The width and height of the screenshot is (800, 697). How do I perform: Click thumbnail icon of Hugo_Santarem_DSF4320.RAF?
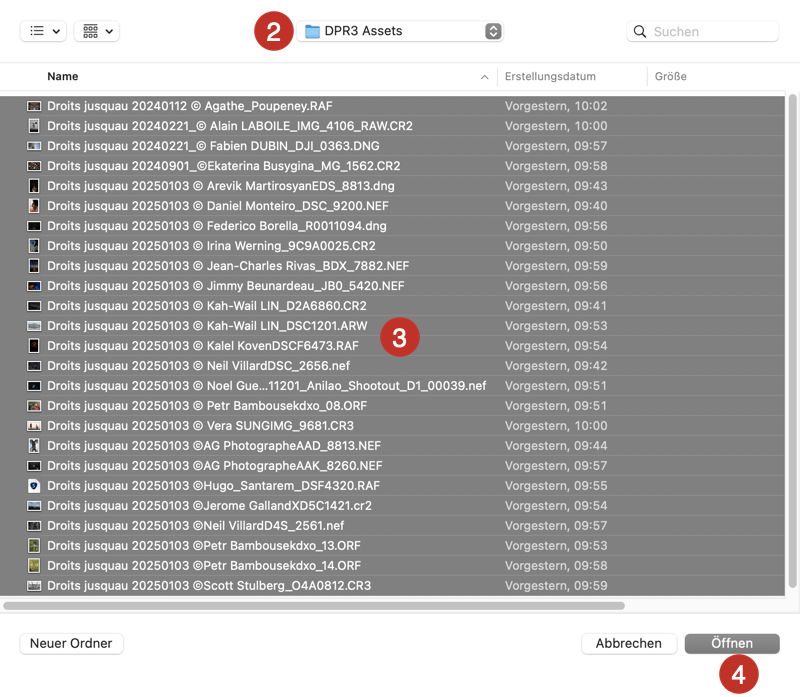34,486
